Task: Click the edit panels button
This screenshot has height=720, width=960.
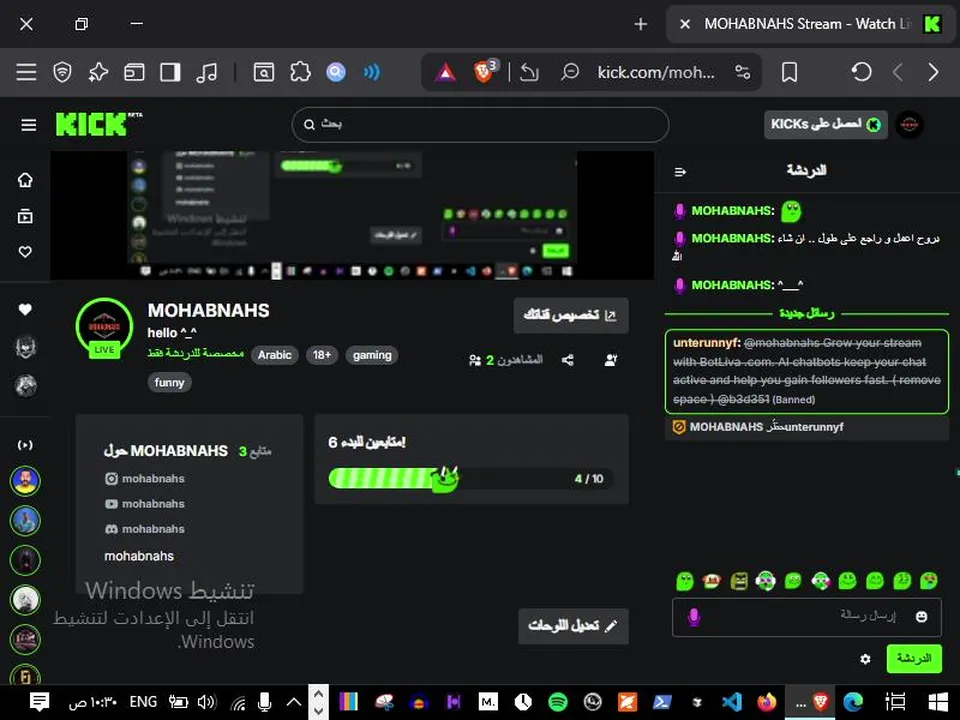Action: 573,626
